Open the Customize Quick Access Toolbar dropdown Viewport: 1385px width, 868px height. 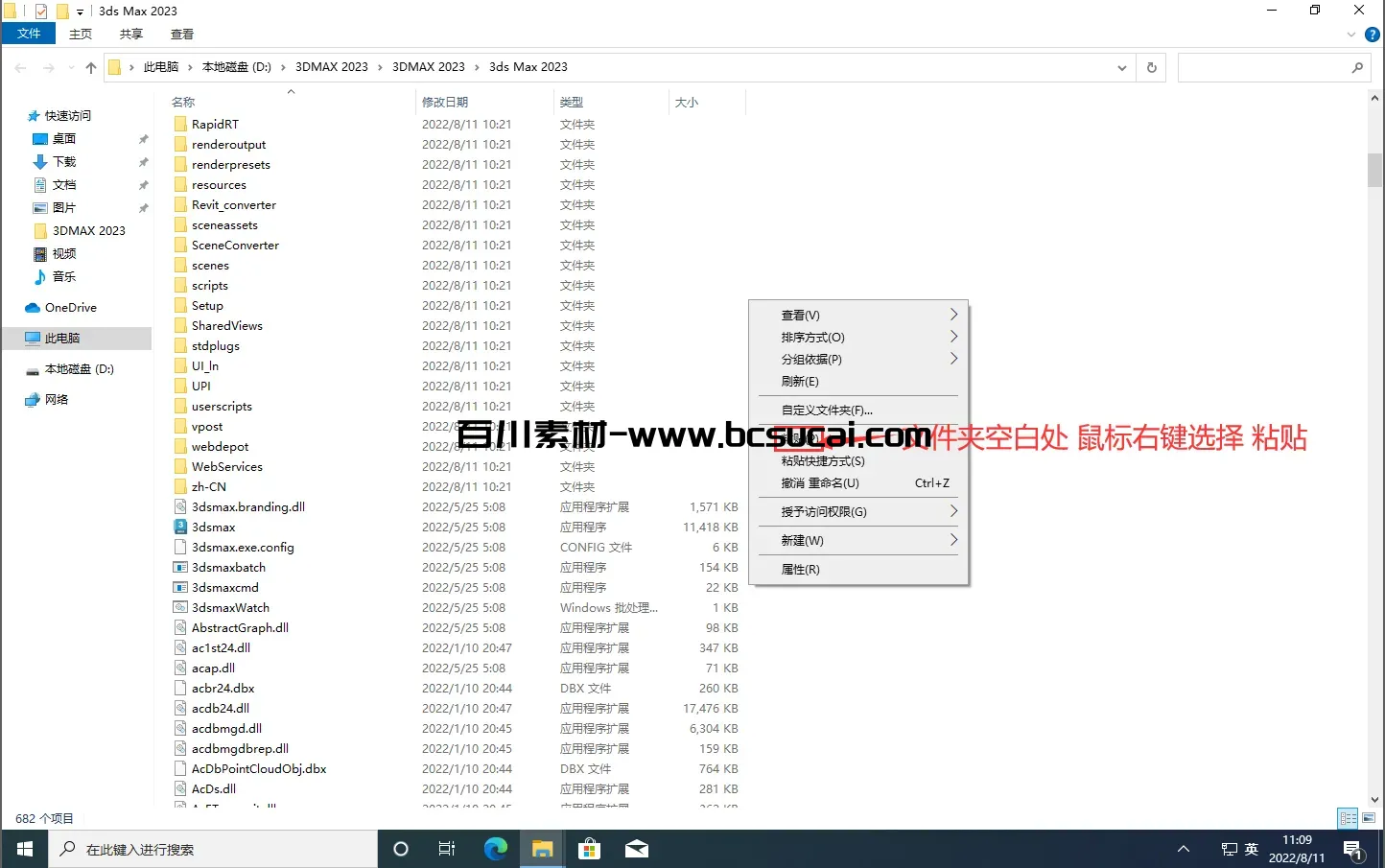click(80, 12)
